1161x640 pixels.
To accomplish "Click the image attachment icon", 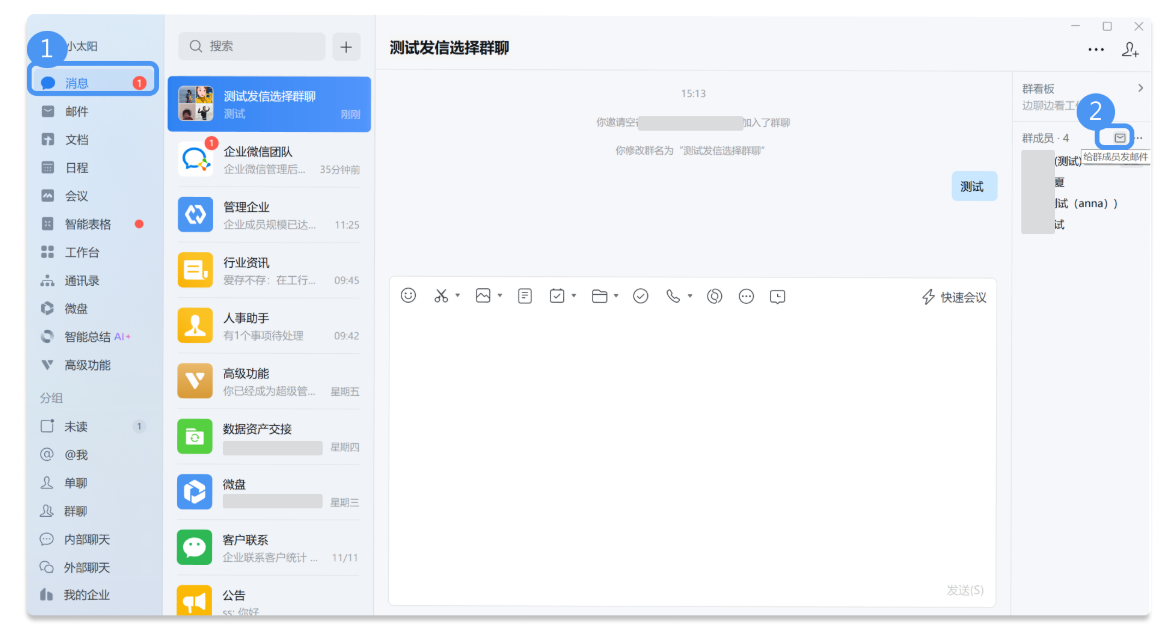I will pos(485,295).
